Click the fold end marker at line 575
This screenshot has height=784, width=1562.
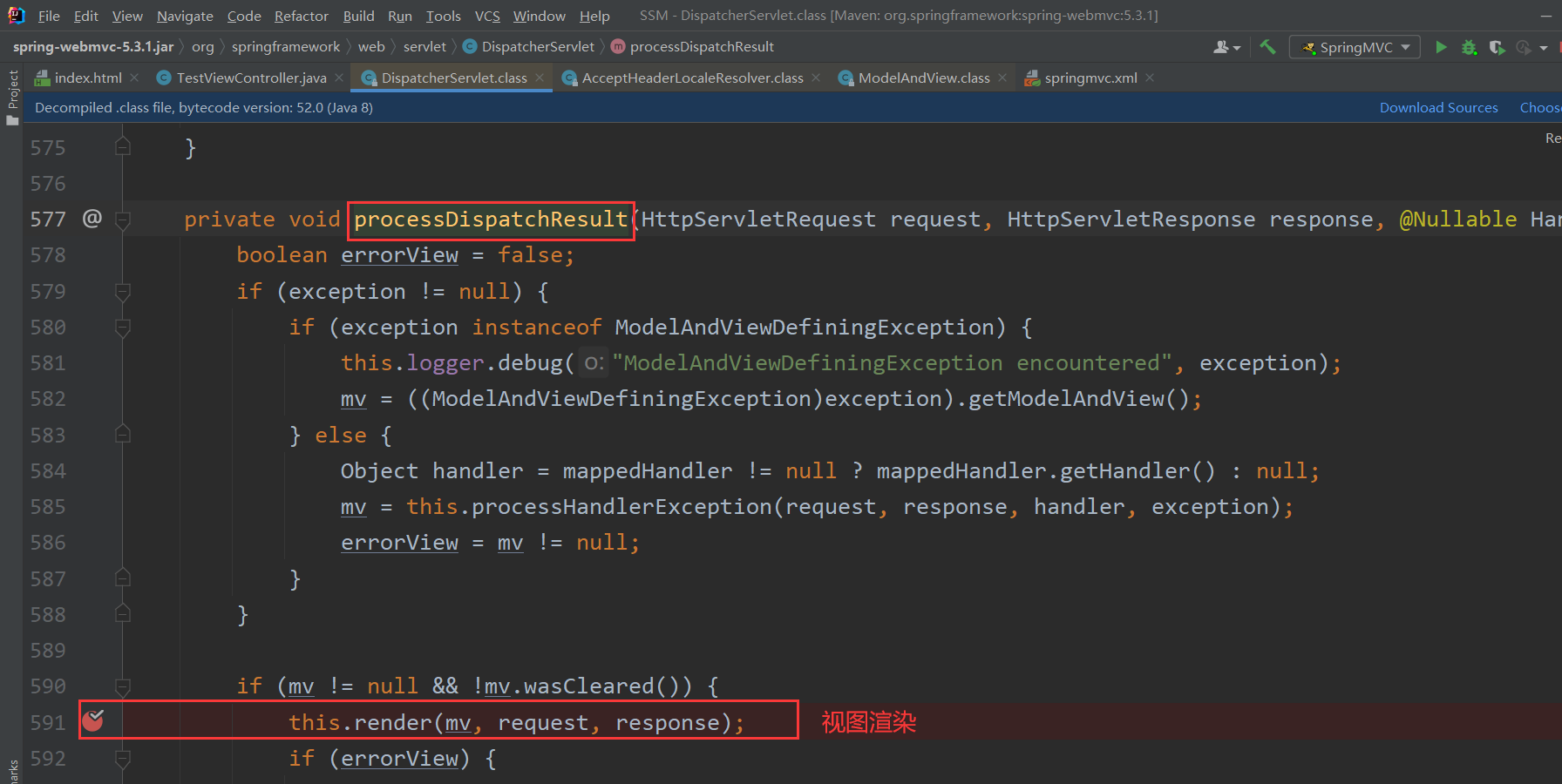[x=123, y=146]
